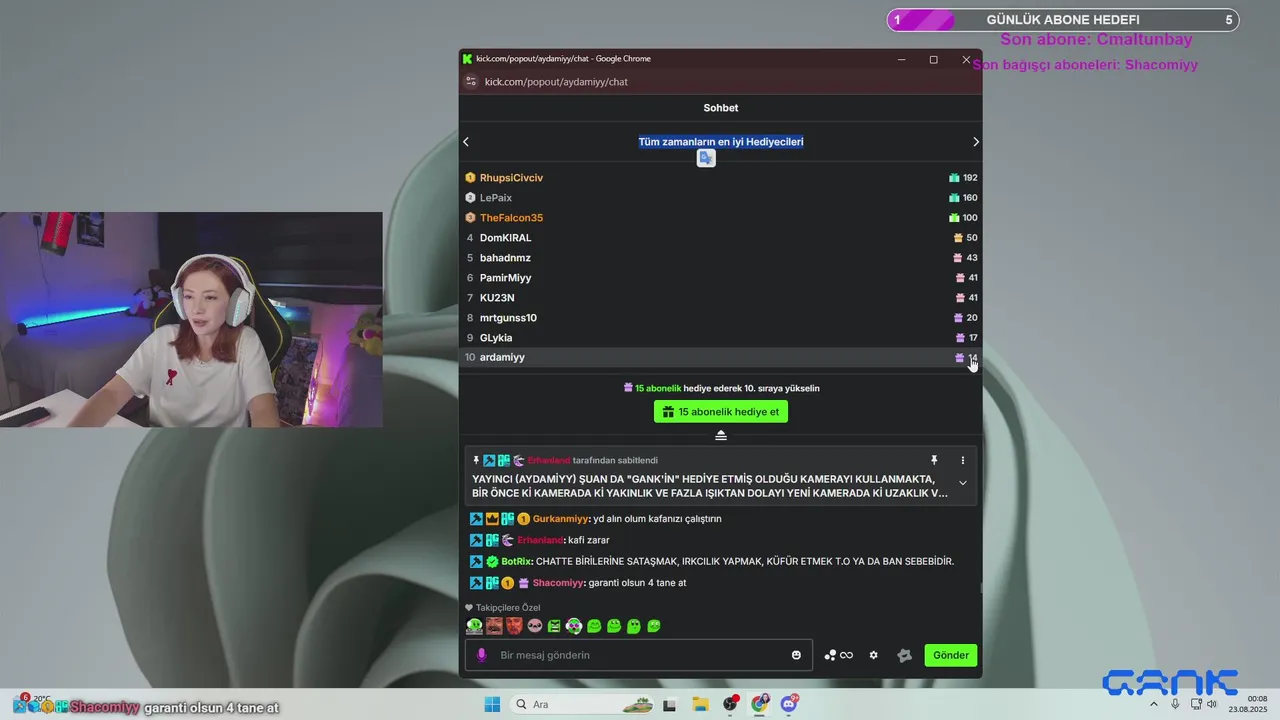Insert the pink round face emote
The height and width of the screenshot is (720, 1280).
534,626
